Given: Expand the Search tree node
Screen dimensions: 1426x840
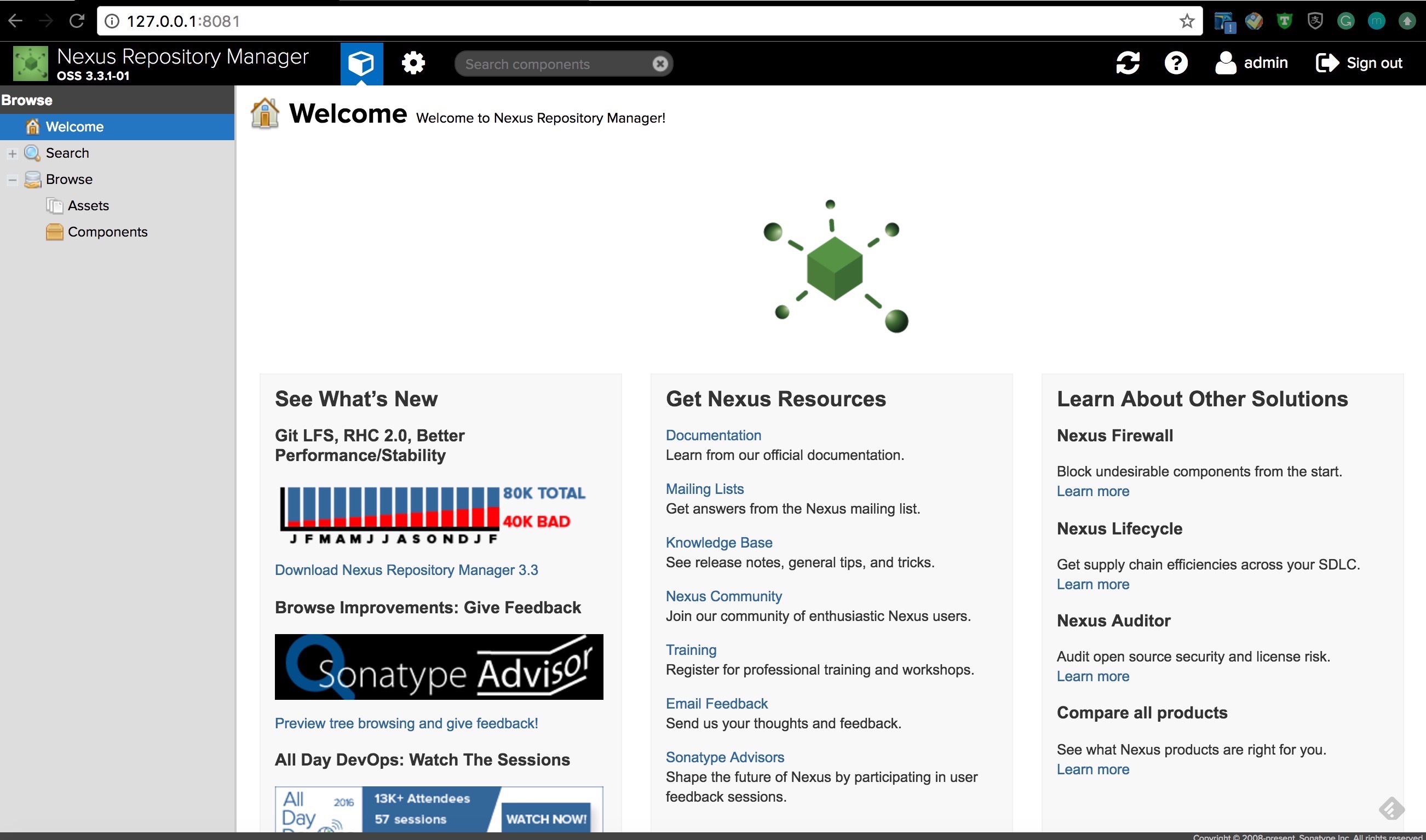Looking at the screenshot, I should coord(13,153).
